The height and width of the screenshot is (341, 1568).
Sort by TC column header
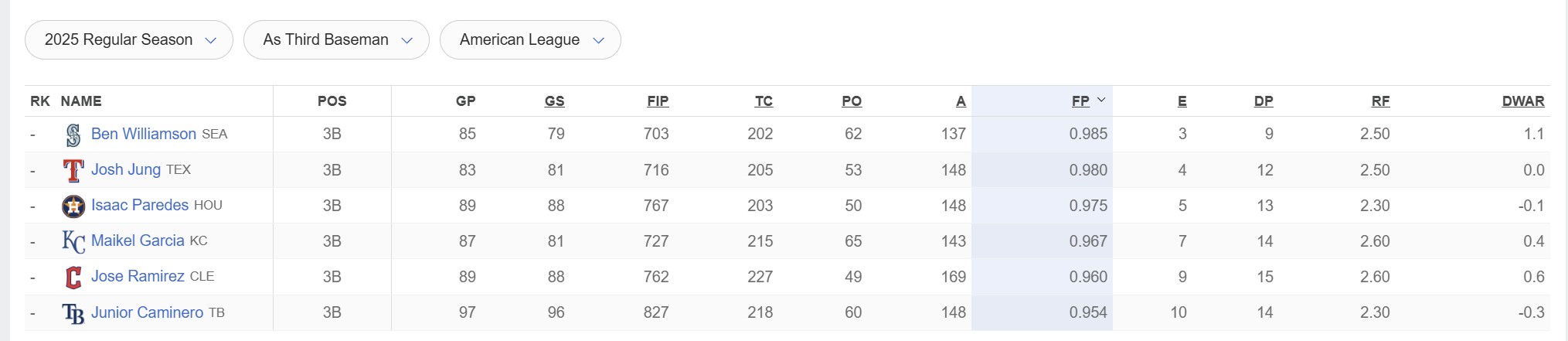pos(764,101)
